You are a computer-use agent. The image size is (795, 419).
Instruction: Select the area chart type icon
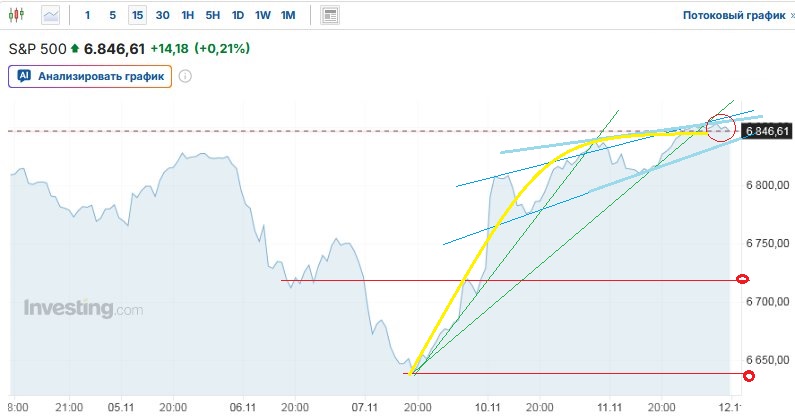point(50,16)
